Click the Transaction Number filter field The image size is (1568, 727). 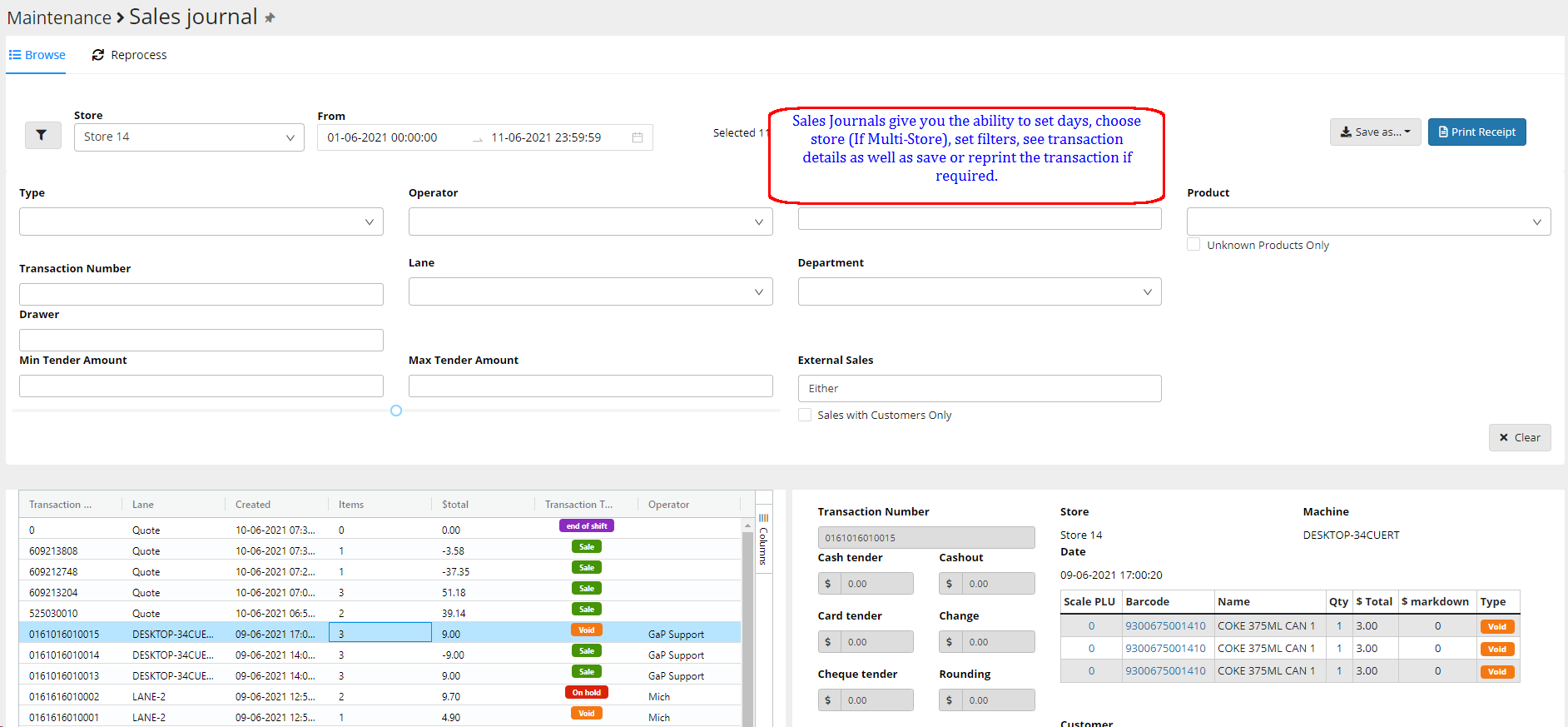201,294
